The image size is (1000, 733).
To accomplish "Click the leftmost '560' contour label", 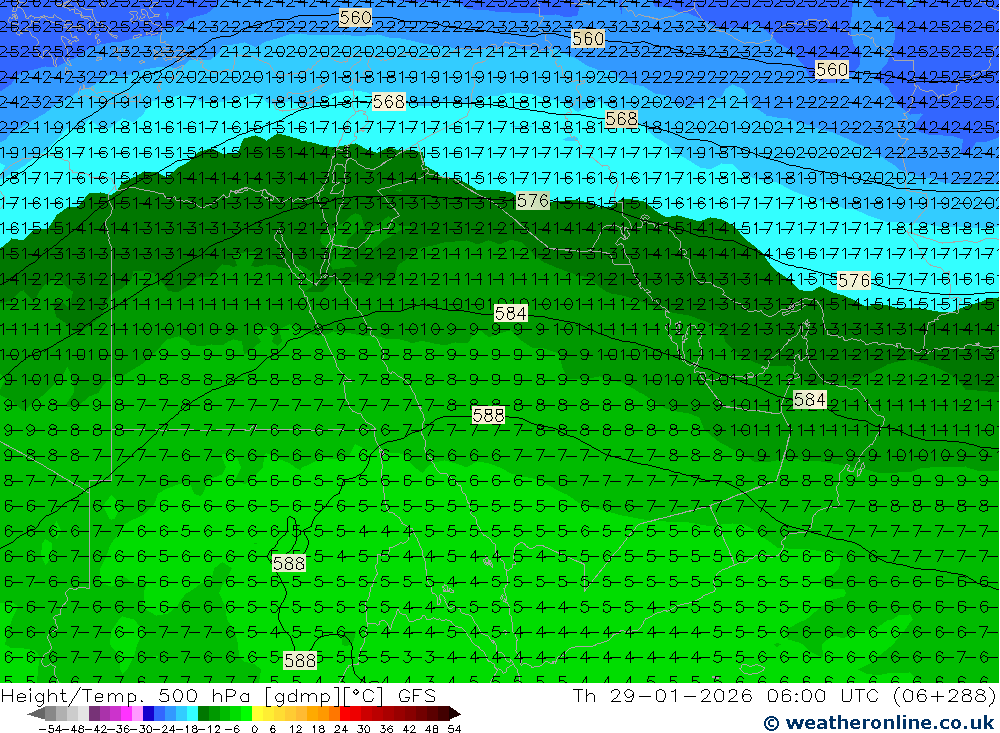I will pos(355,17).
